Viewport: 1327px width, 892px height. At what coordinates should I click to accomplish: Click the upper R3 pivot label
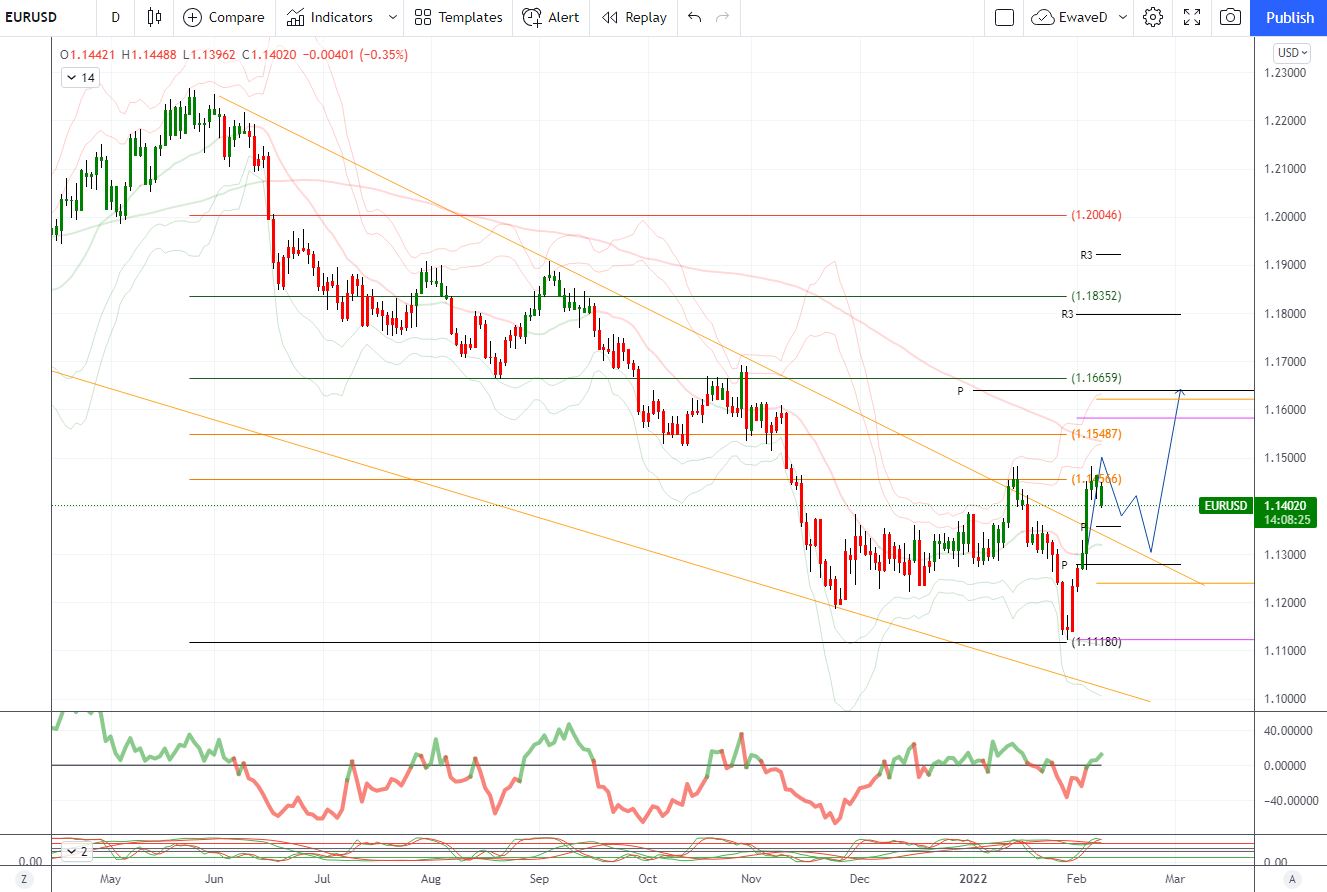pyautogui.click(x=1086, y=255)
